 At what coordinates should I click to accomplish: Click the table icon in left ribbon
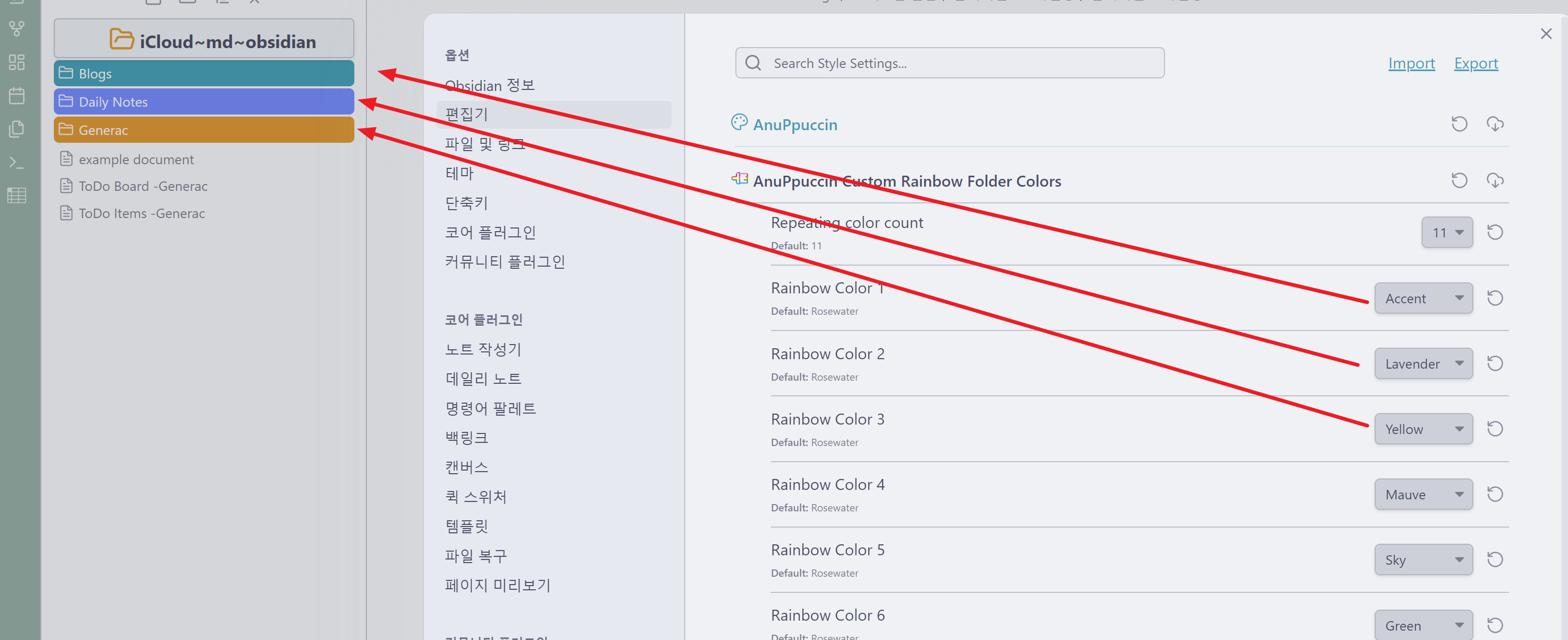(x=17, y=196)
